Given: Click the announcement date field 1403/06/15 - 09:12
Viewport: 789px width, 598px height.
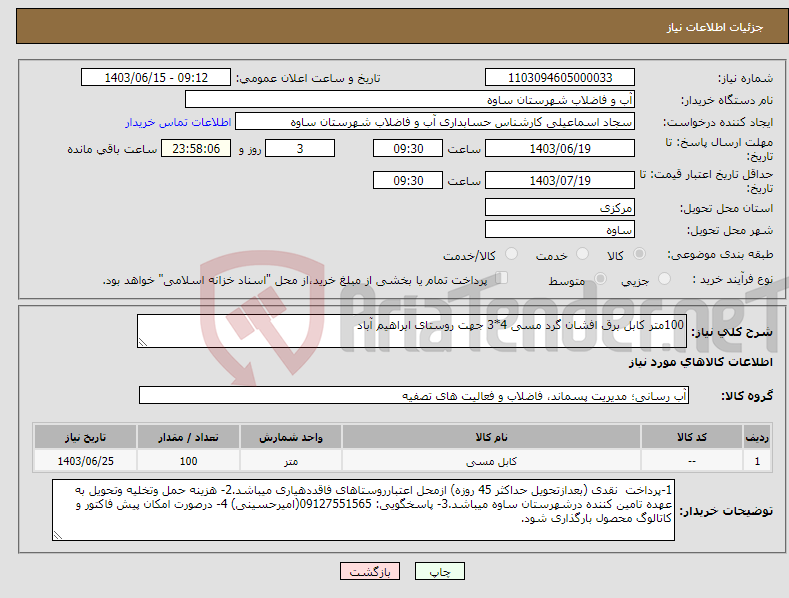Looking at the screenshot, I should point(155,78).
